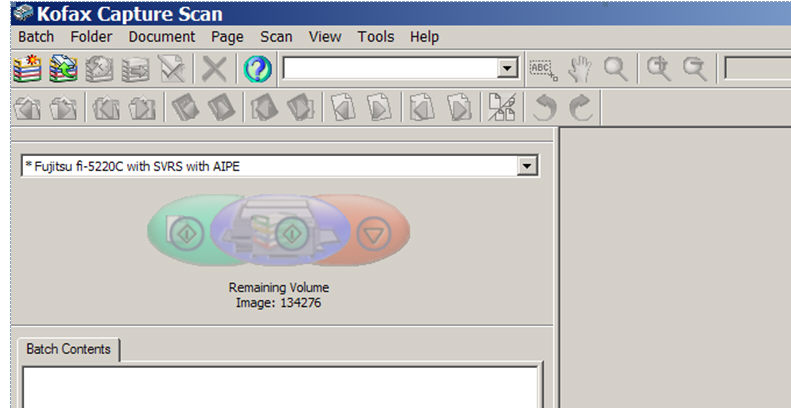The width and height of the screenshot is (791, 408).
Task: Click the rotate right curved arrow icon
Action: click(x=581, y=108)
